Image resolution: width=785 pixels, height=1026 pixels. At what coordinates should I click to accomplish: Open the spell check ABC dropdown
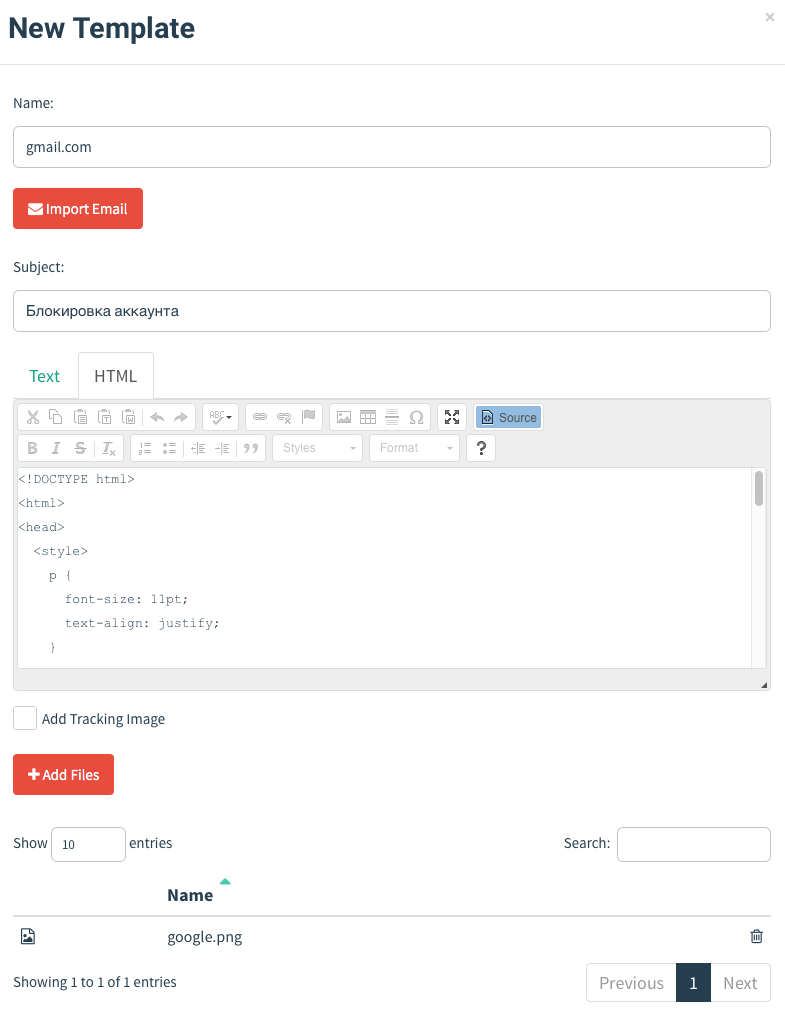click(x=220, y=417)
